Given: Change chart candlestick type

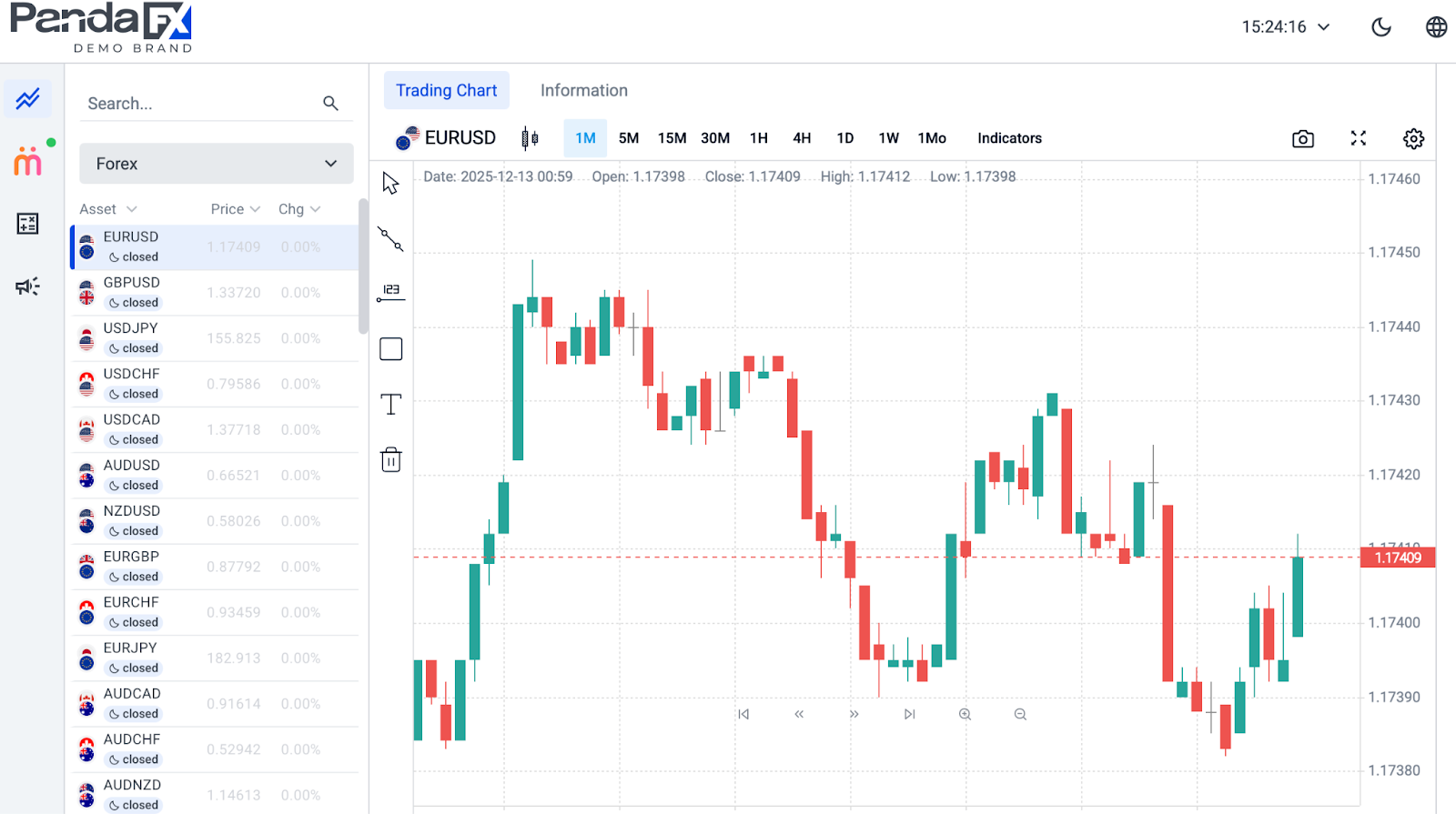Looking at the screenshot, I should click(x=530, y=138).
